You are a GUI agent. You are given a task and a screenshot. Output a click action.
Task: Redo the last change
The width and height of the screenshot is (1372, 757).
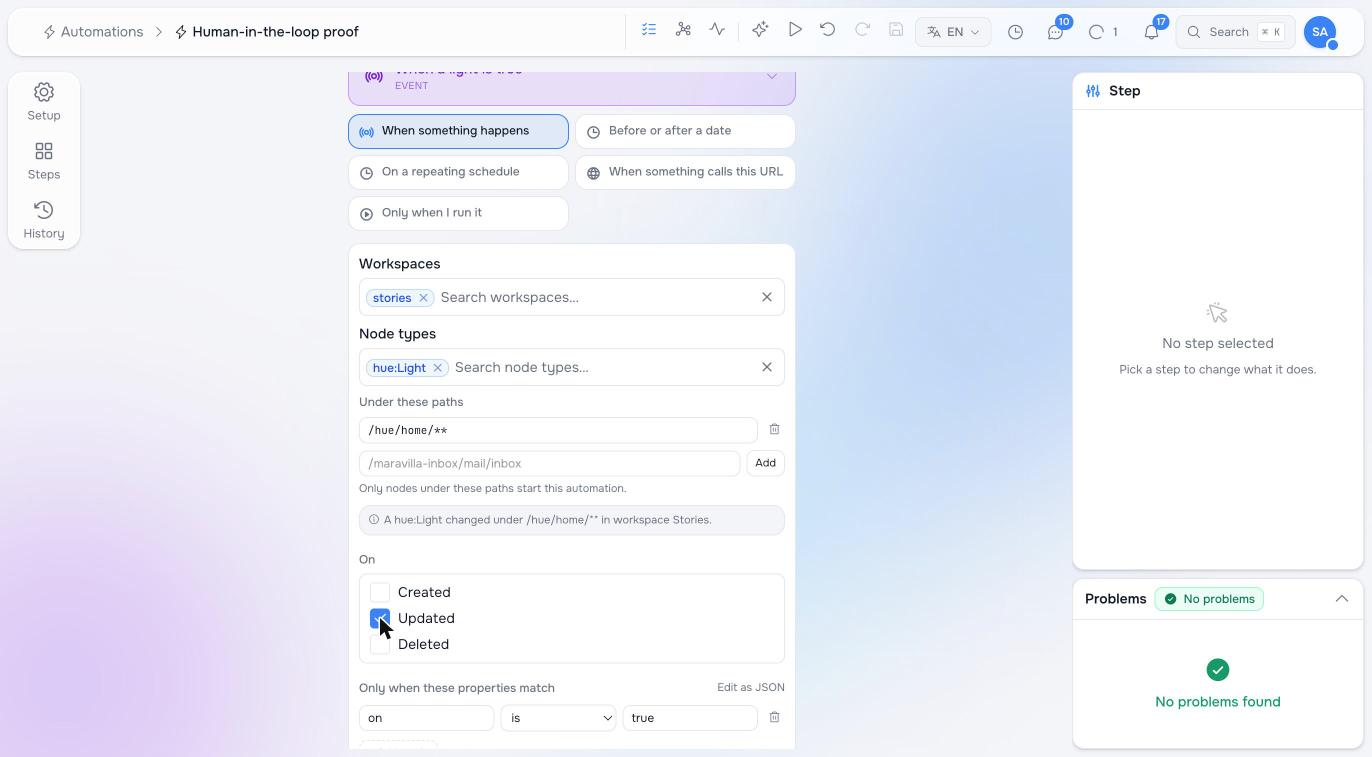862,30
